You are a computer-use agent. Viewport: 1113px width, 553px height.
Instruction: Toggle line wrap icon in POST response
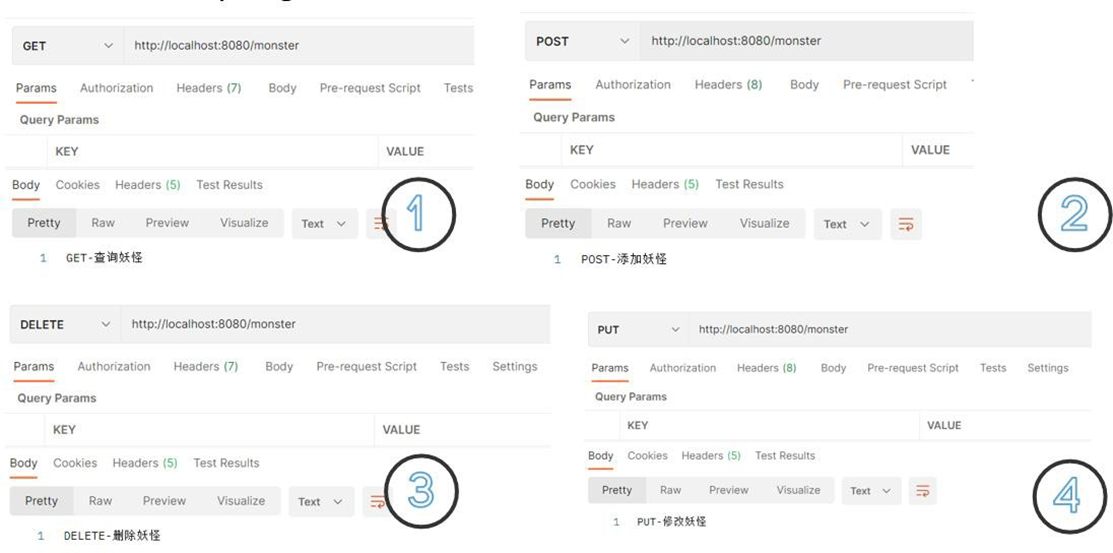coord(905,224)
